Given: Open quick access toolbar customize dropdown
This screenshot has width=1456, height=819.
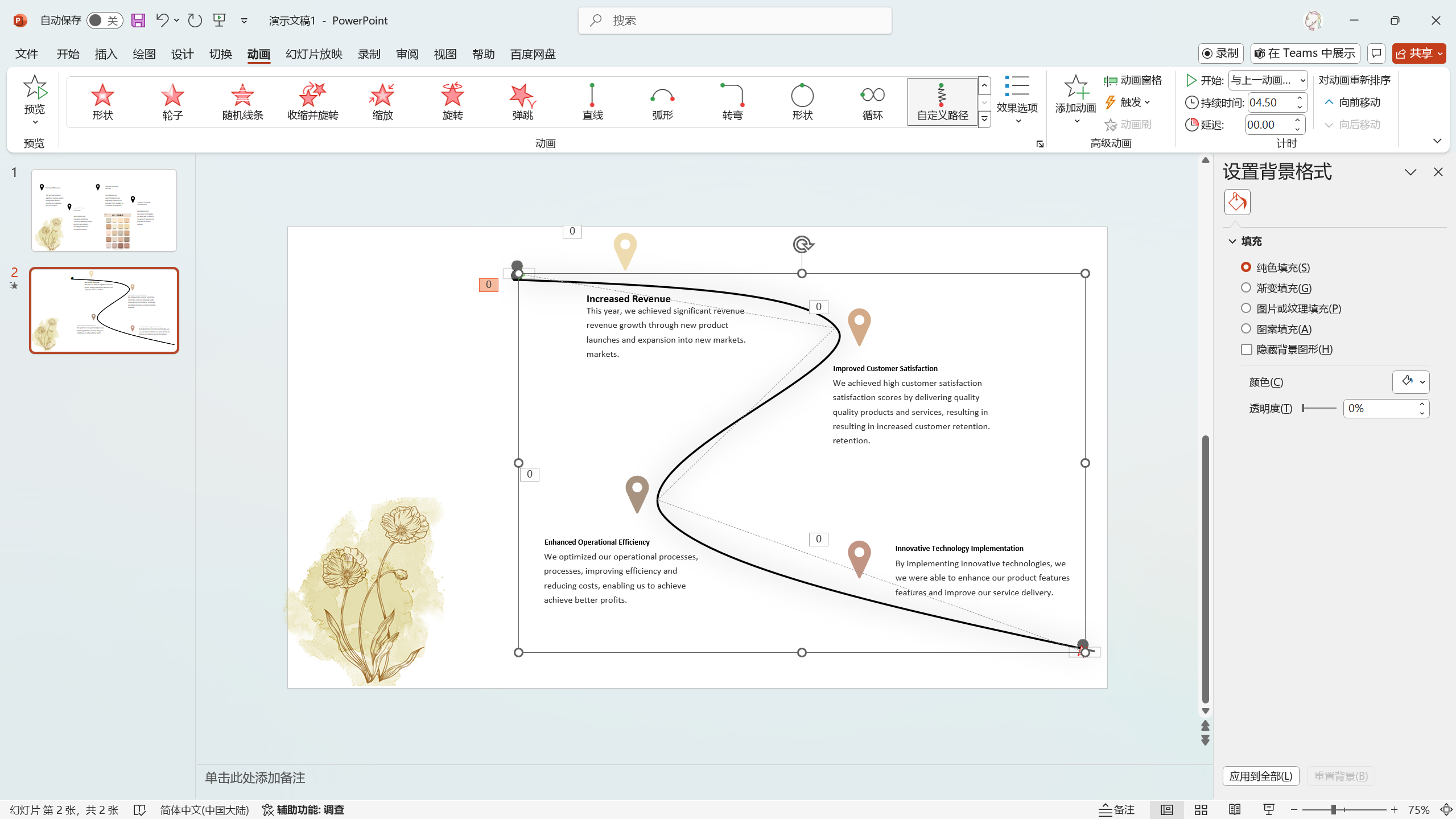Looking at the screenshot, I should [244, 20].
